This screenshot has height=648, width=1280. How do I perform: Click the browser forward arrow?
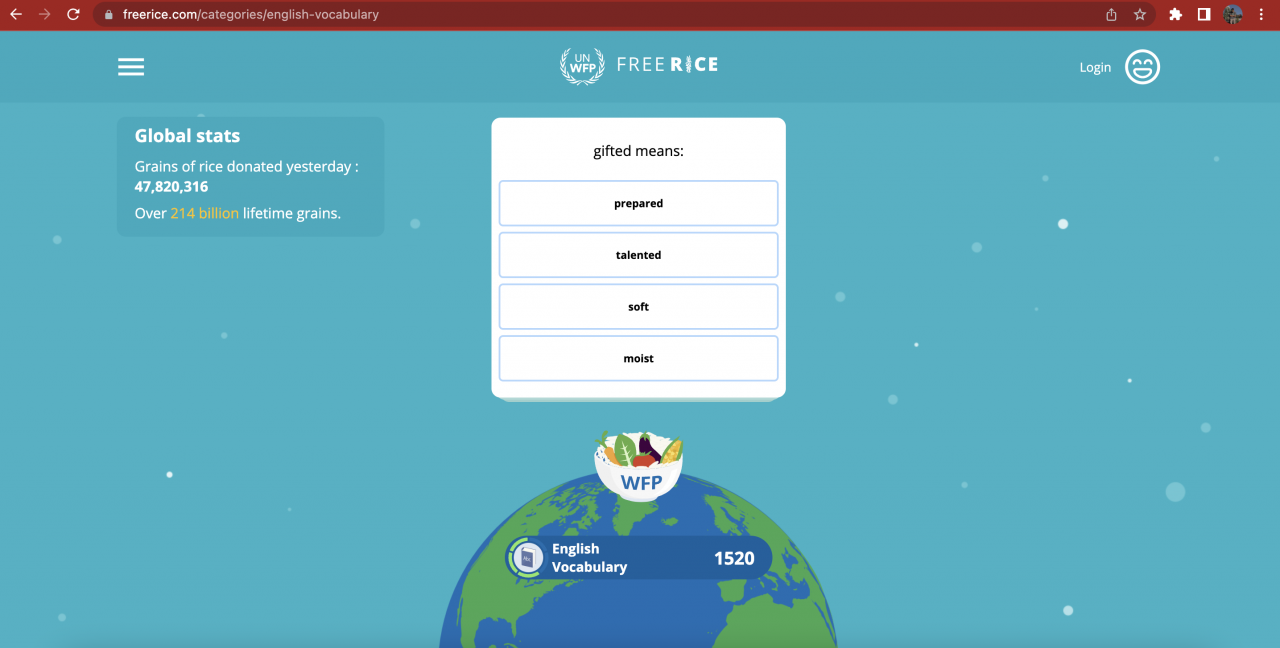(44, 15)
